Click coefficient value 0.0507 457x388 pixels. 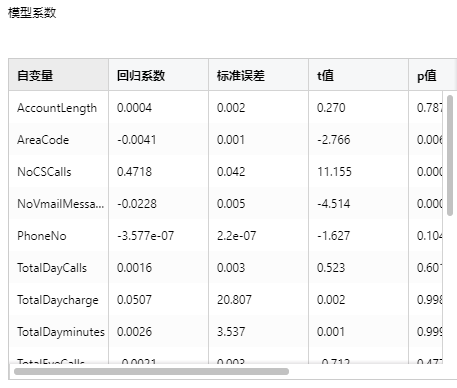(x=134, y=300)
